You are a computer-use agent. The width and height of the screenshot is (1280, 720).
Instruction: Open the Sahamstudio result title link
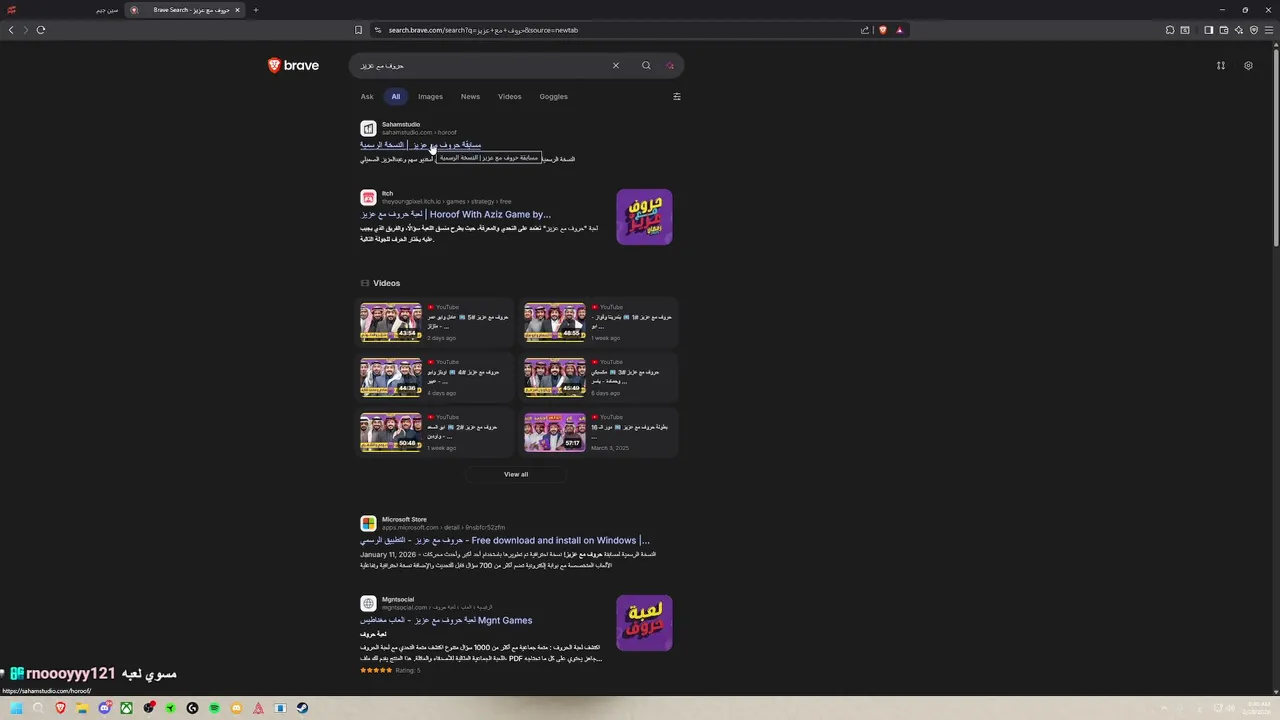(420, 145)
